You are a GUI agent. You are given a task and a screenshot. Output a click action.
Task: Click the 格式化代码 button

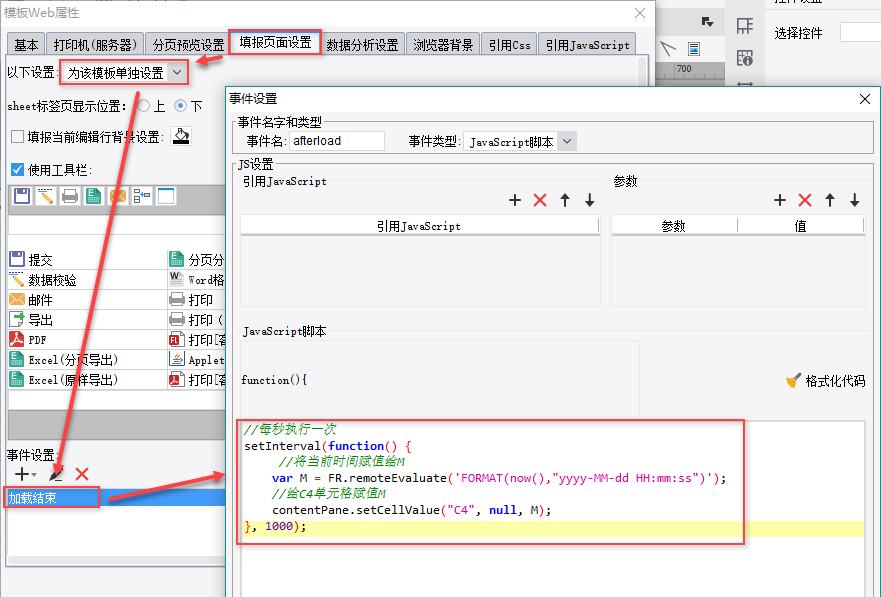click(825, 381)
